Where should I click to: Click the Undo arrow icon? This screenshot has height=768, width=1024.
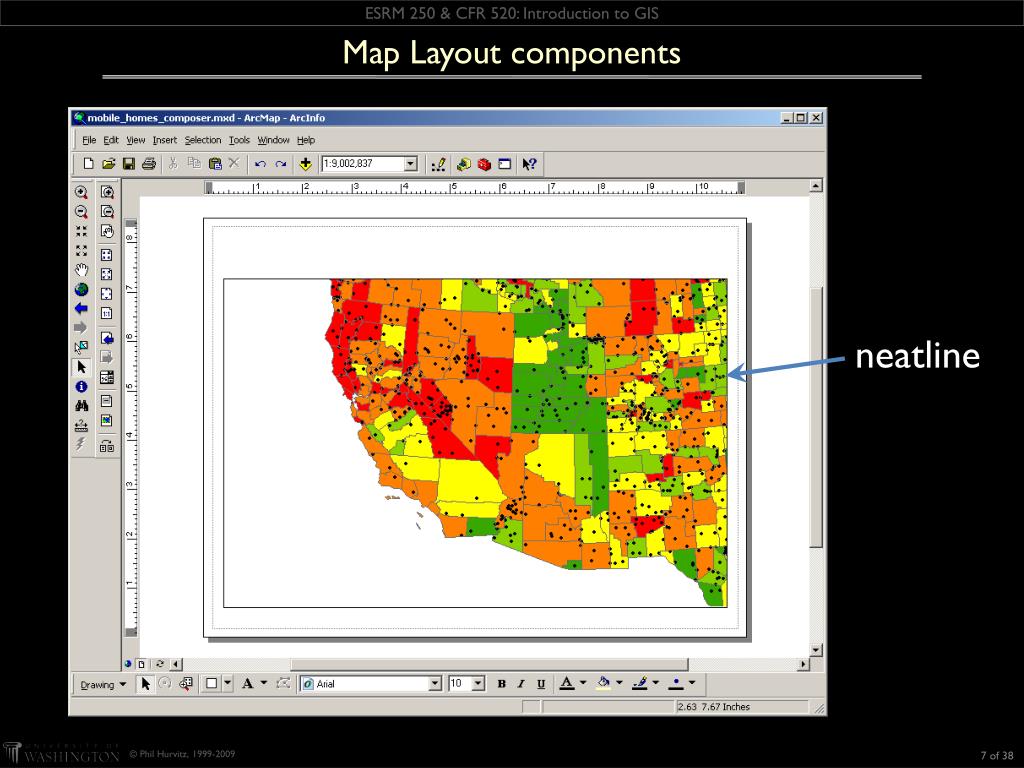[x=261, y=164]
